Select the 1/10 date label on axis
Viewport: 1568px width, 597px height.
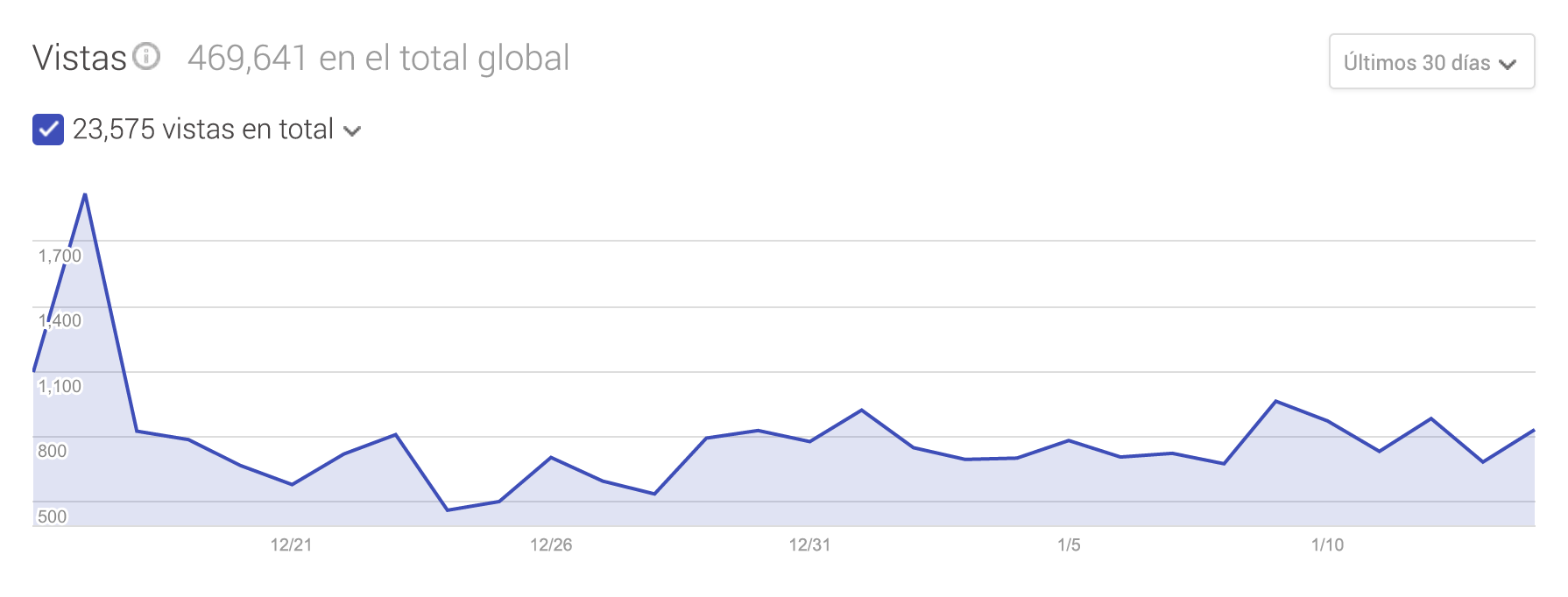coord(1327,544)
